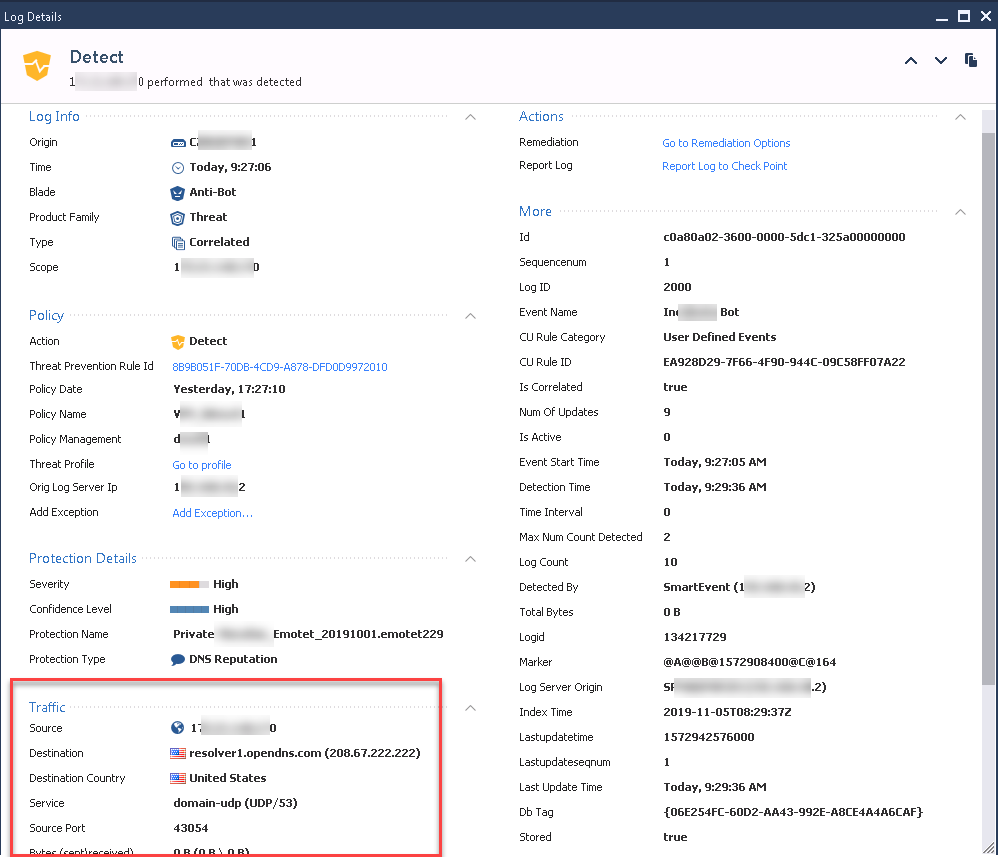Click the Threat product family shield icon
The height and width of the screenshot is (857, 998).
coord(178,217)
